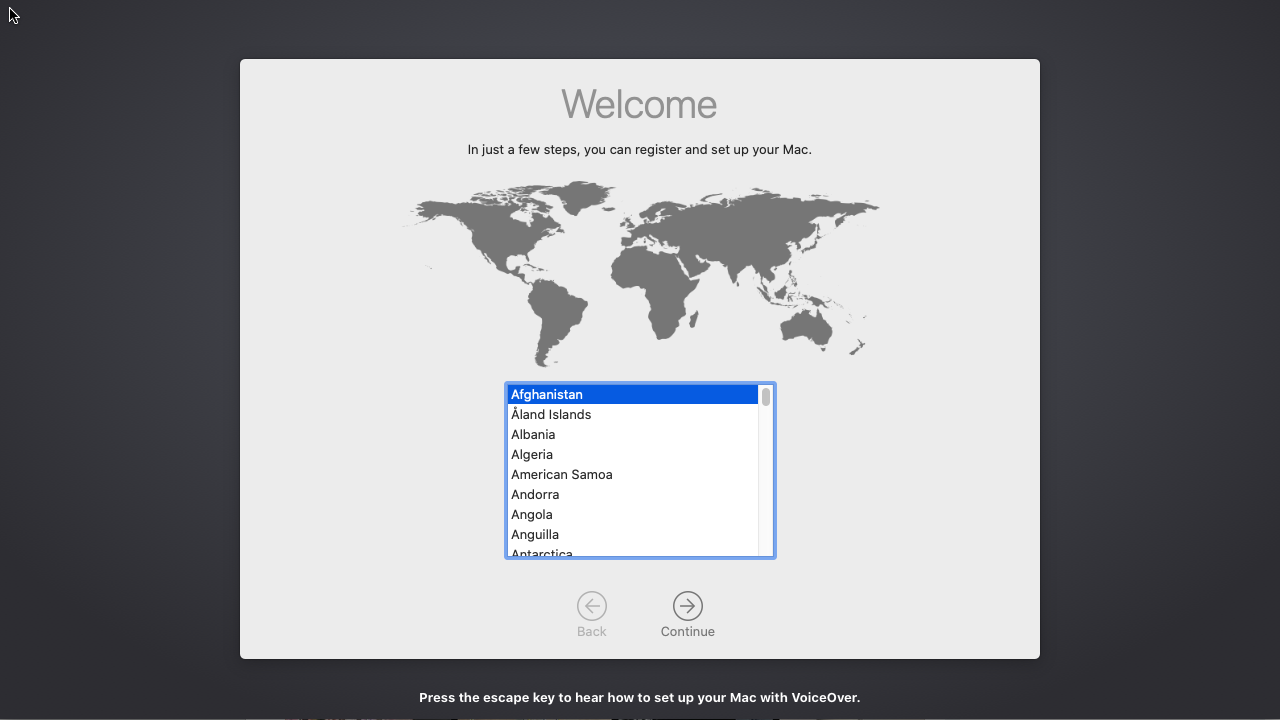The width and height of the screenshot is (1280, 720).
Task: Select American Samoa in the list
Action: 561,475
